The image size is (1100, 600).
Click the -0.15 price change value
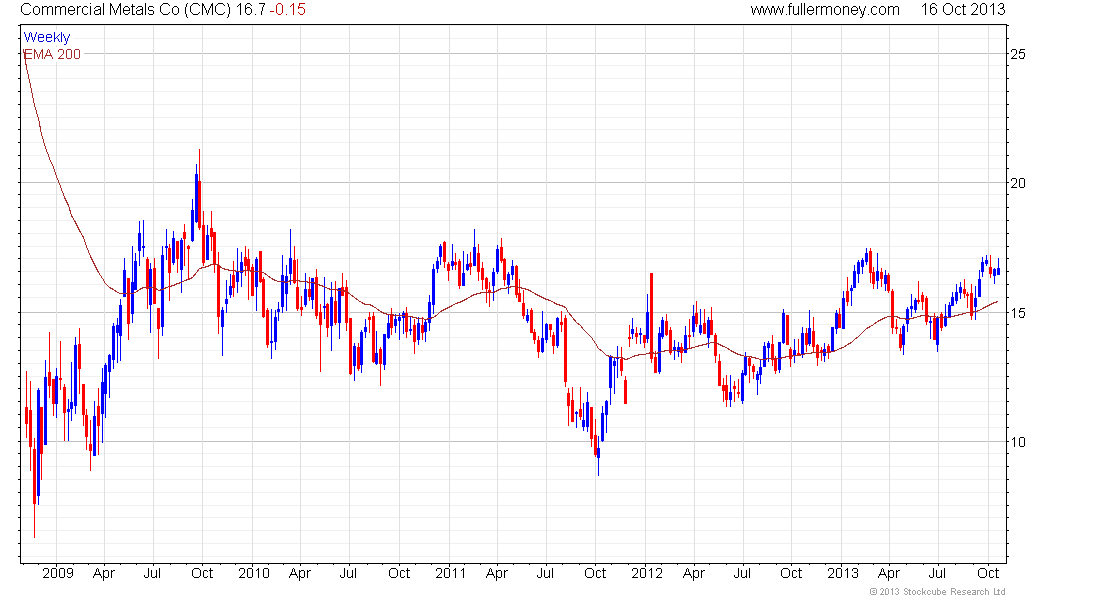[x=289, y=10]
